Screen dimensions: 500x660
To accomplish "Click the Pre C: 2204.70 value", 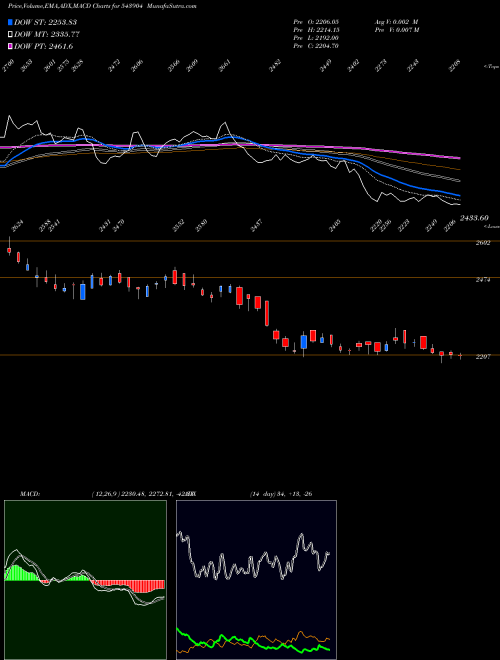I will tap(316, 46).
